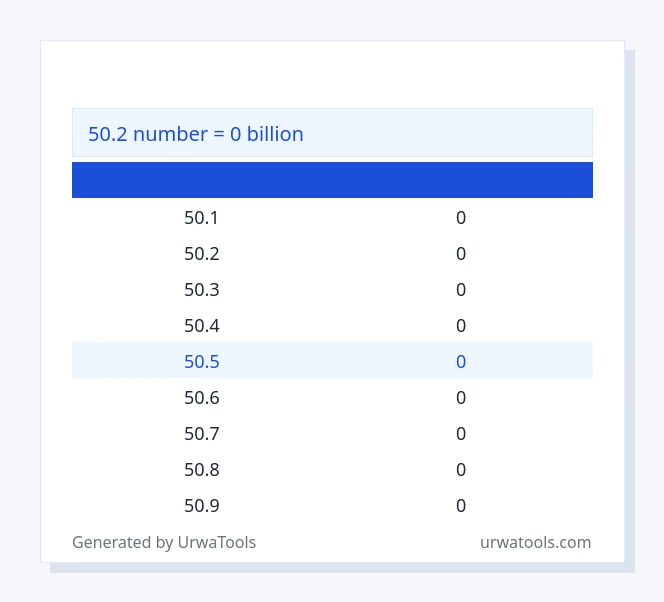Select the 50.1 row label
The height and width of the screenshot is (602, 664).
(x=201, y=218)
